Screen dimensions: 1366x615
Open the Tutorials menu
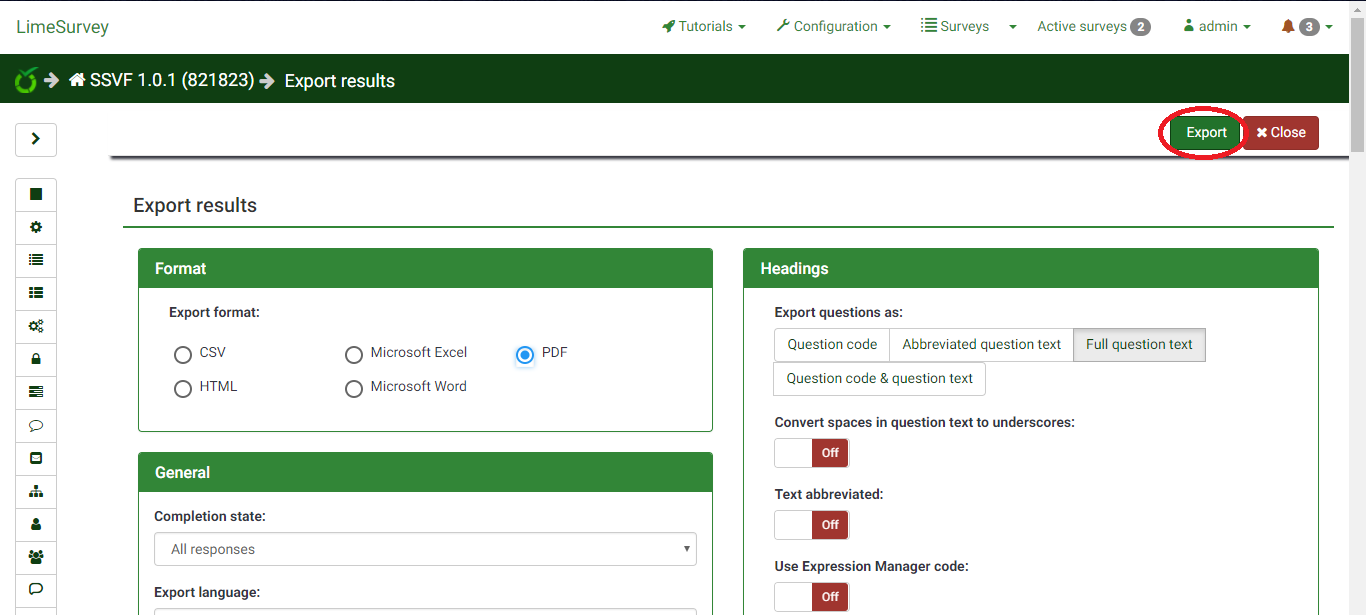[704, 27]
